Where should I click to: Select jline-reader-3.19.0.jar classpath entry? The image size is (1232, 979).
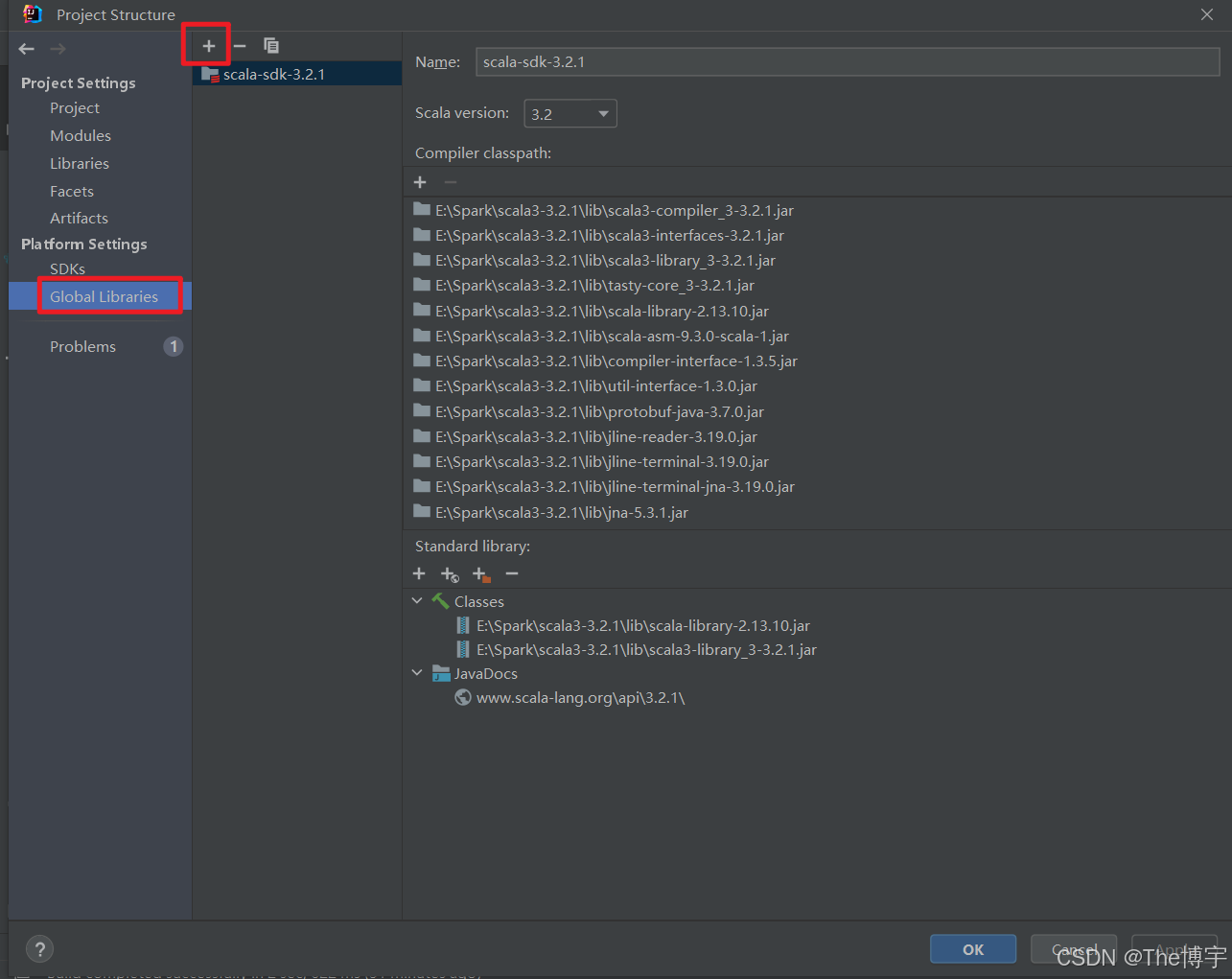click(x=595, y=437)
